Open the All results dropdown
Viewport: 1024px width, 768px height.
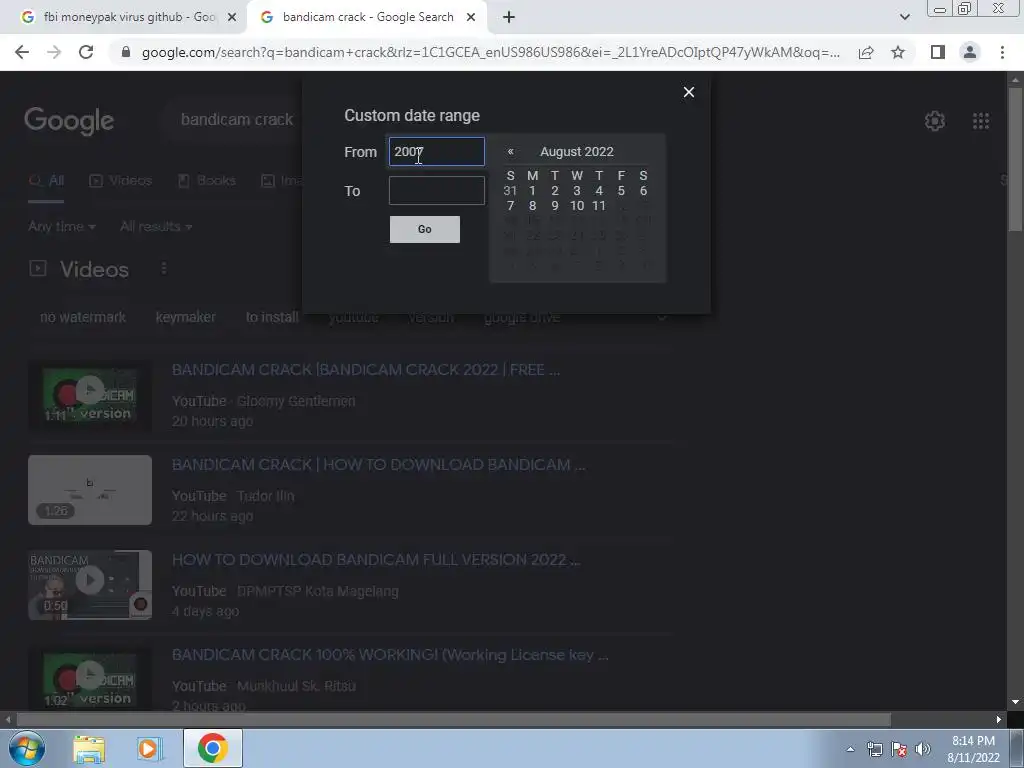pos(155,227)
